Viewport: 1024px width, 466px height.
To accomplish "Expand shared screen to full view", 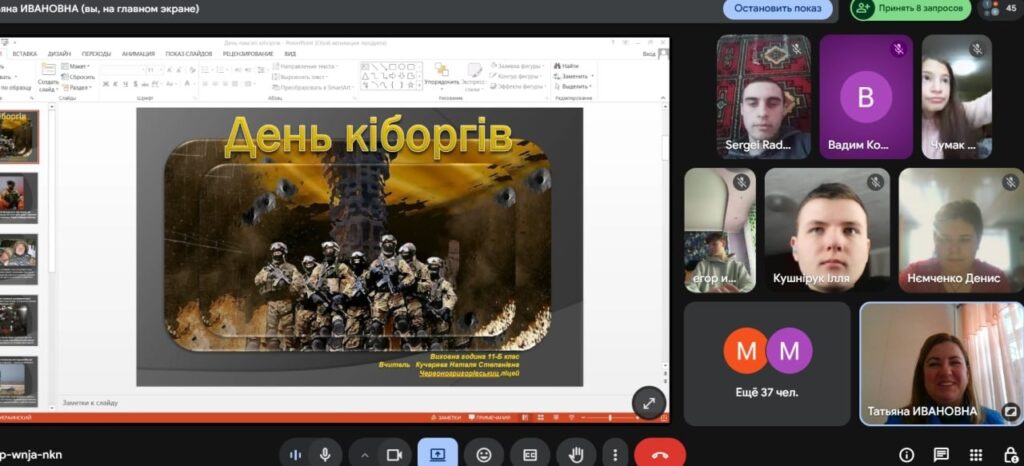I will pos(648,402).
